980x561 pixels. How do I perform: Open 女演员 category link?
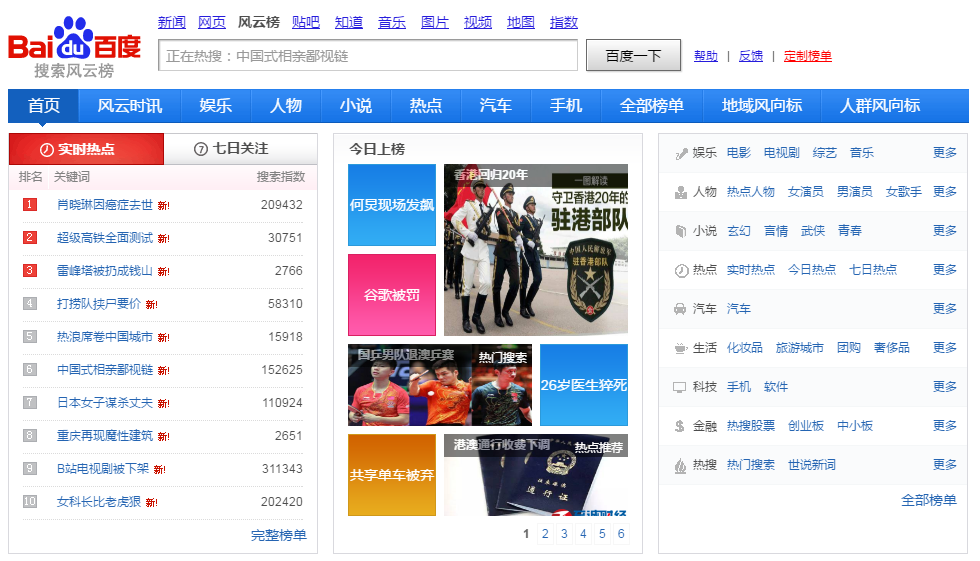click(x=805, y=192)
